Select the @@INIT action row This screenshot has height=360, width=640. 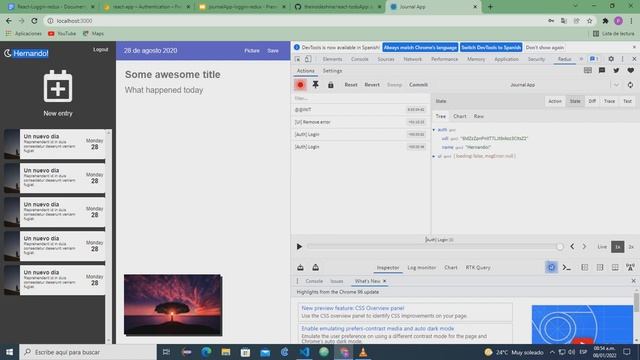(360, 109)
